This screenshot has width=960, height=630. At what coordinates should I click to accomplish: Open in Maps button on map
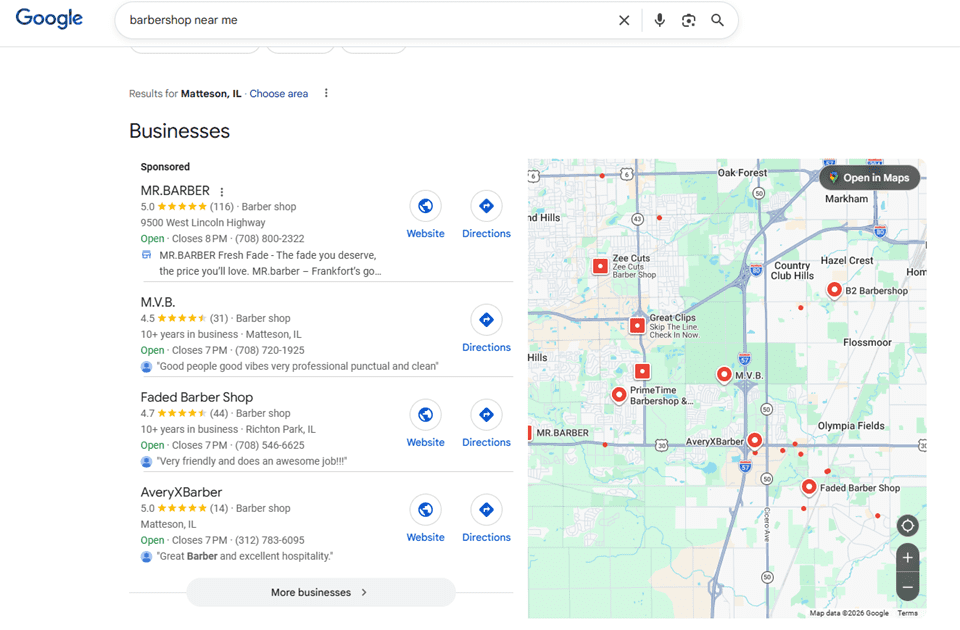[869, 178]
